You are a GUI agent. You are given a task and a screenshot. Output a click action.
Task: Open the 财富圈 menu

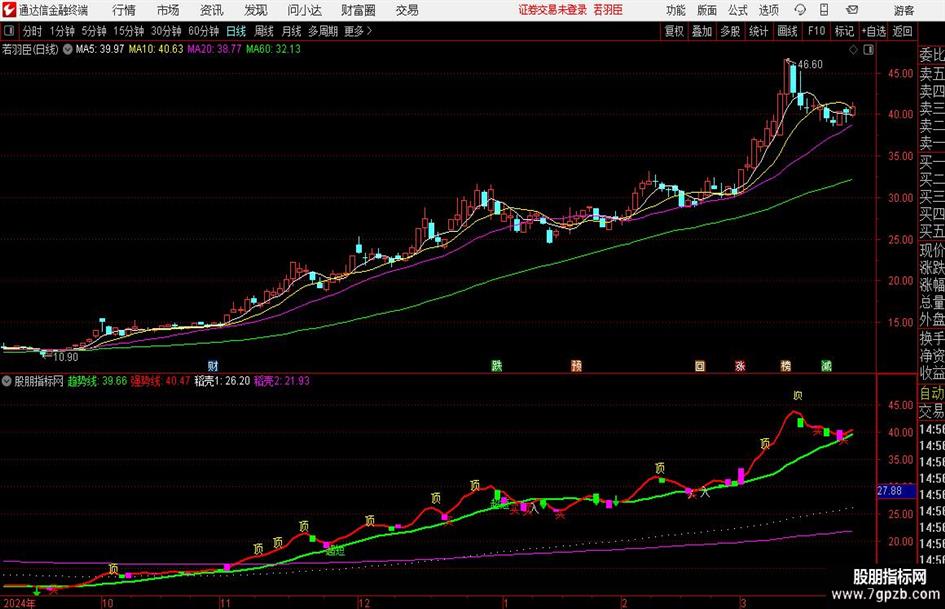pyautogui.click(x=358, y=10)
